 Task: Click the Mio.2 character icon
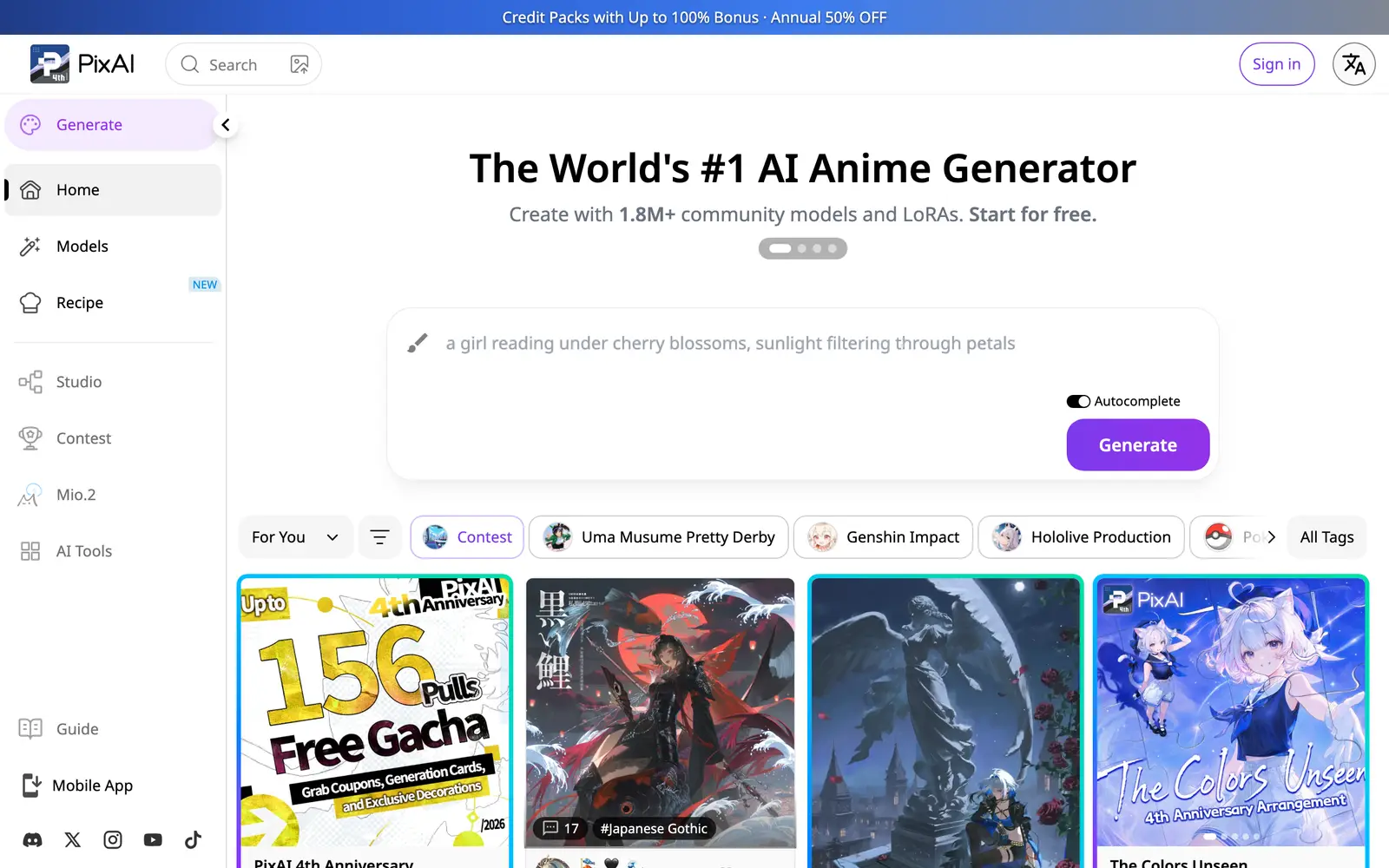(x=30, y=495)
